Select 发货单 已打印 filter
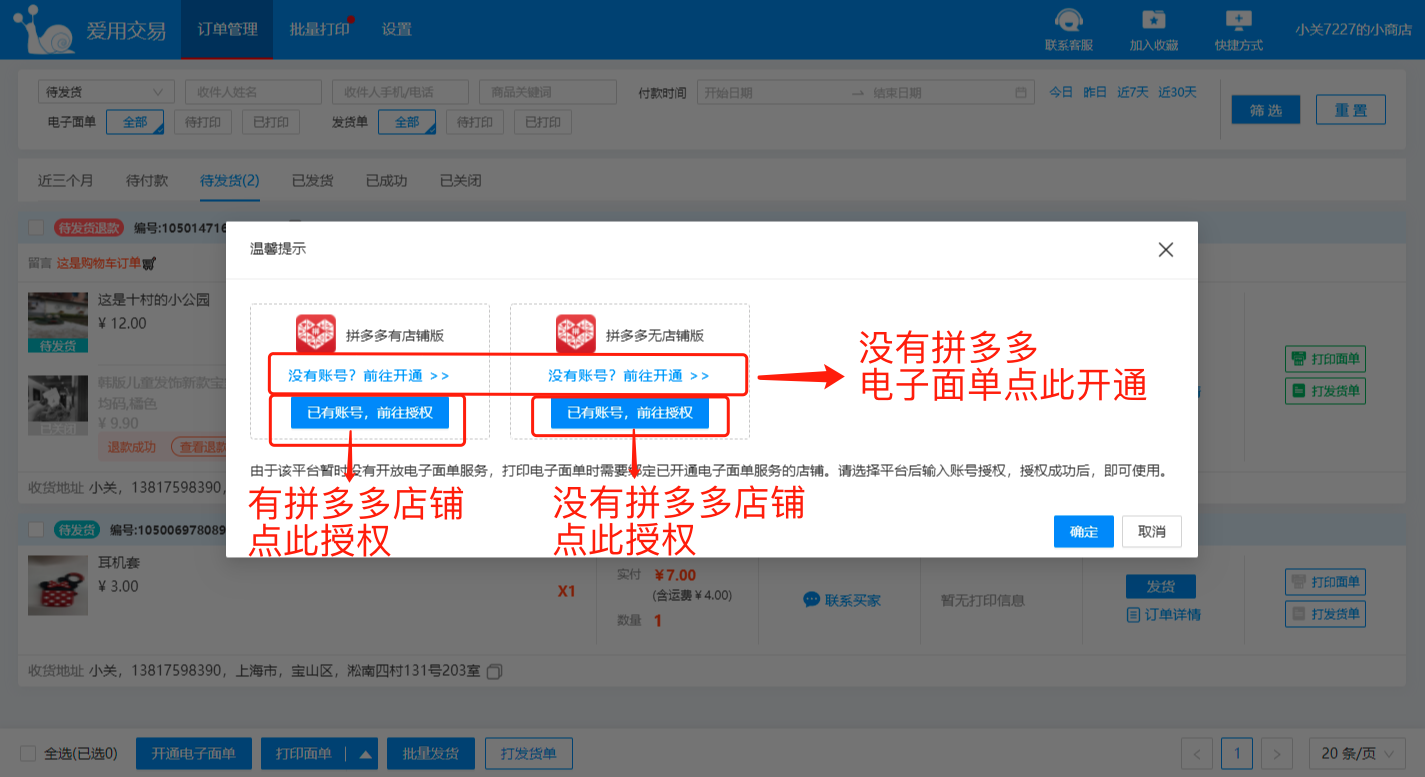Image resolution: width=1425 pixels, height=777 pixels. 543,122
